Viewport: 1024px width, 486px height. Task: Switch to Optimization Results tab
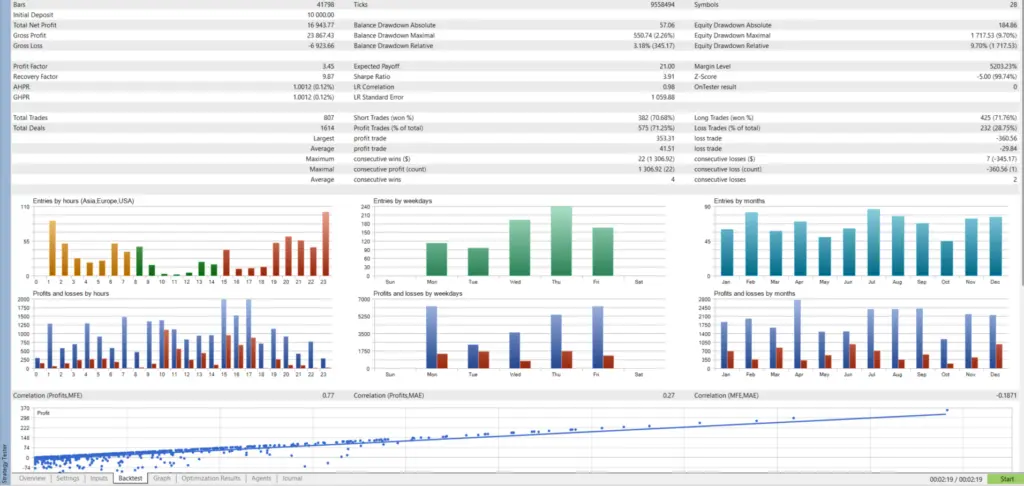[211, 479]
